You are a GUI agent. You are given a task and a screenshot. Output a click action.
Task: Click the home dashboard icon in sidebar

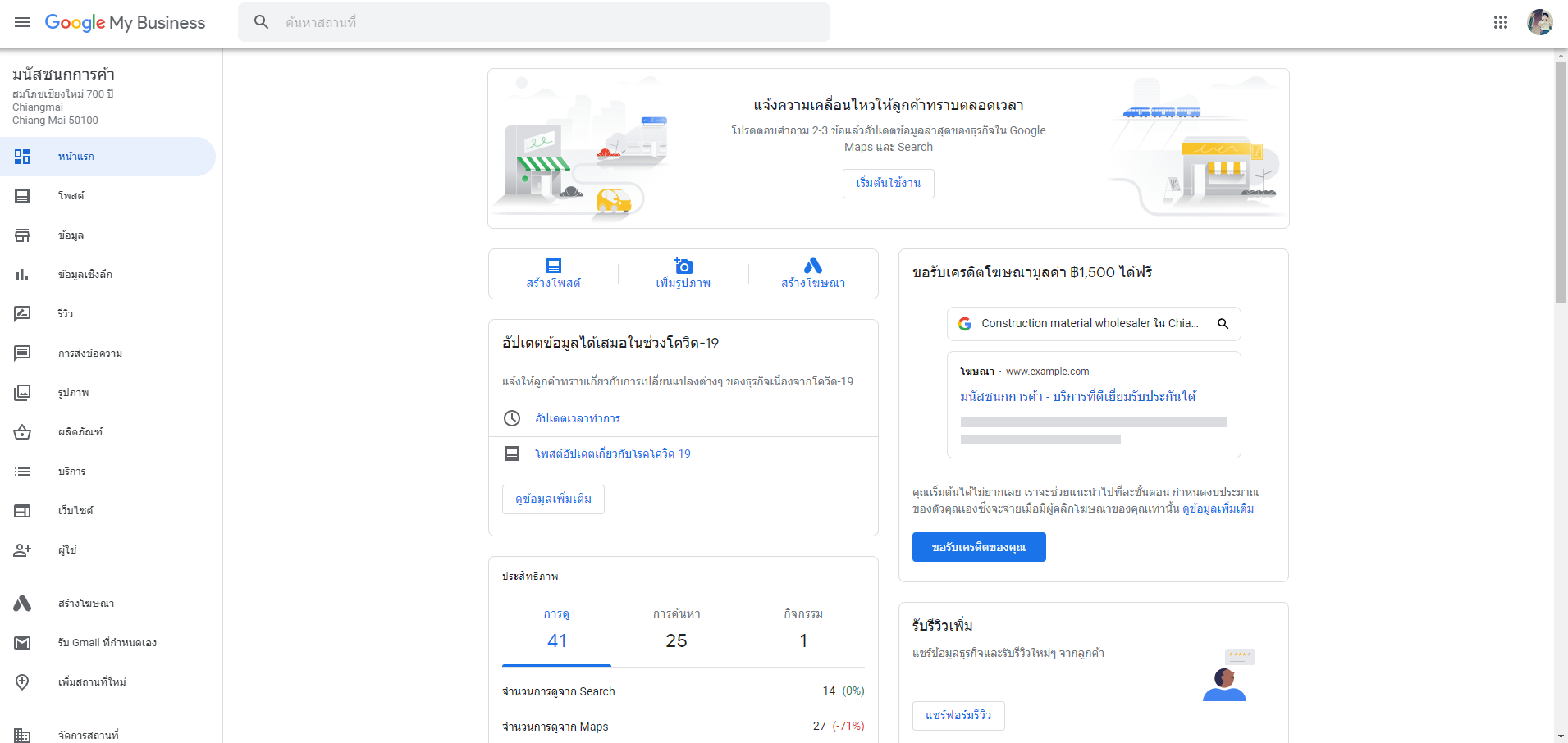[x=22, y=157]
